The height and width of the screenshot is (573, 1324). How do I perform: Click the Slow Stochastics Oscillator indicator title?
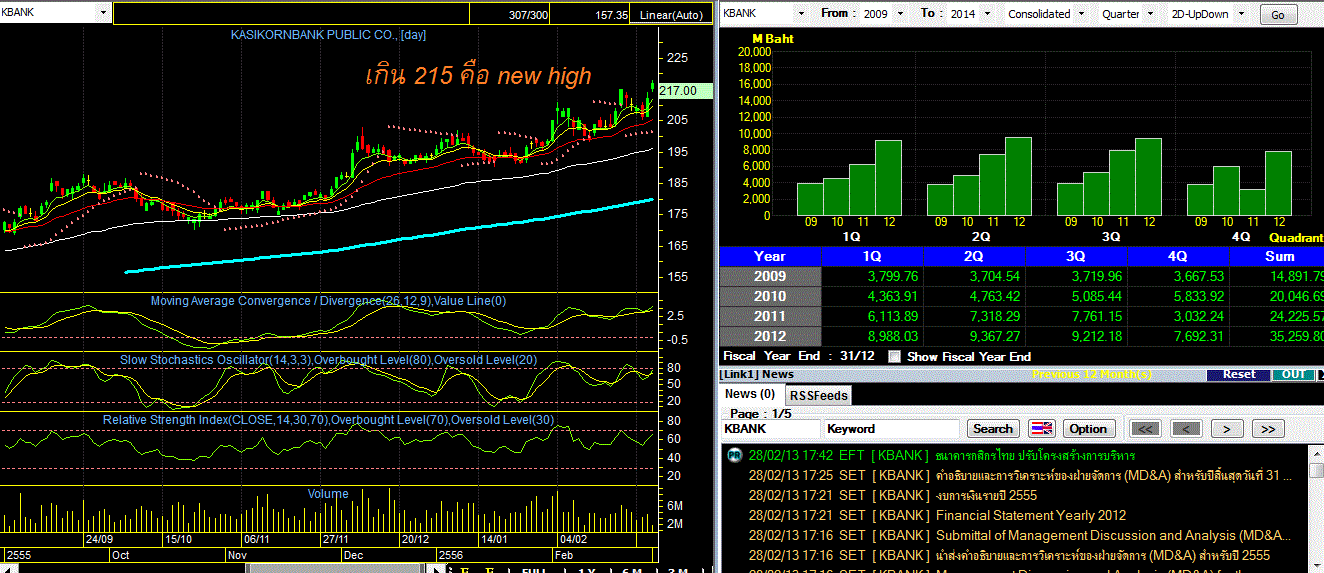pos(328,359)
